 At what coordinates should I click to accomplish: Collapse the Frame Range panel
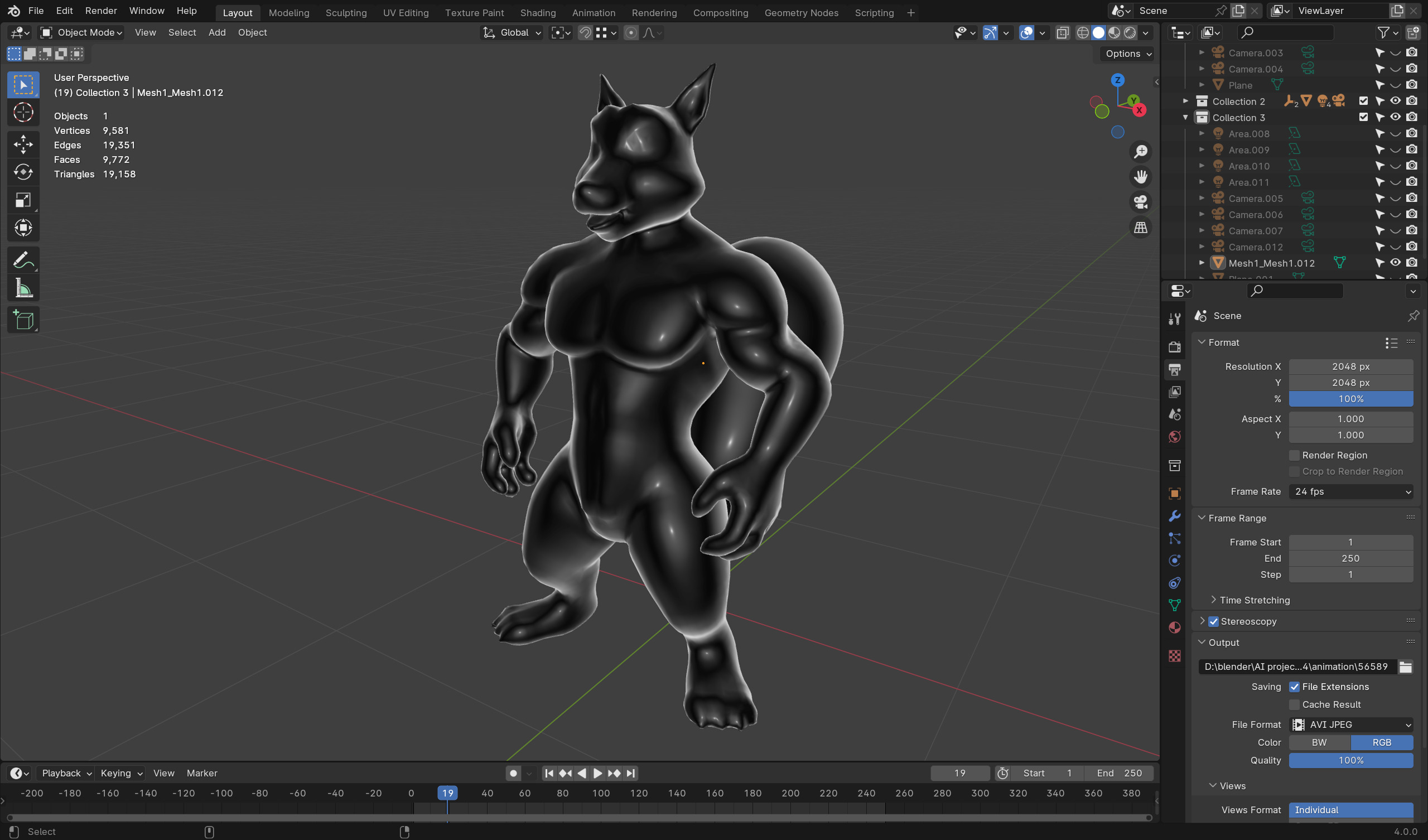click(x=1202, y=518)
